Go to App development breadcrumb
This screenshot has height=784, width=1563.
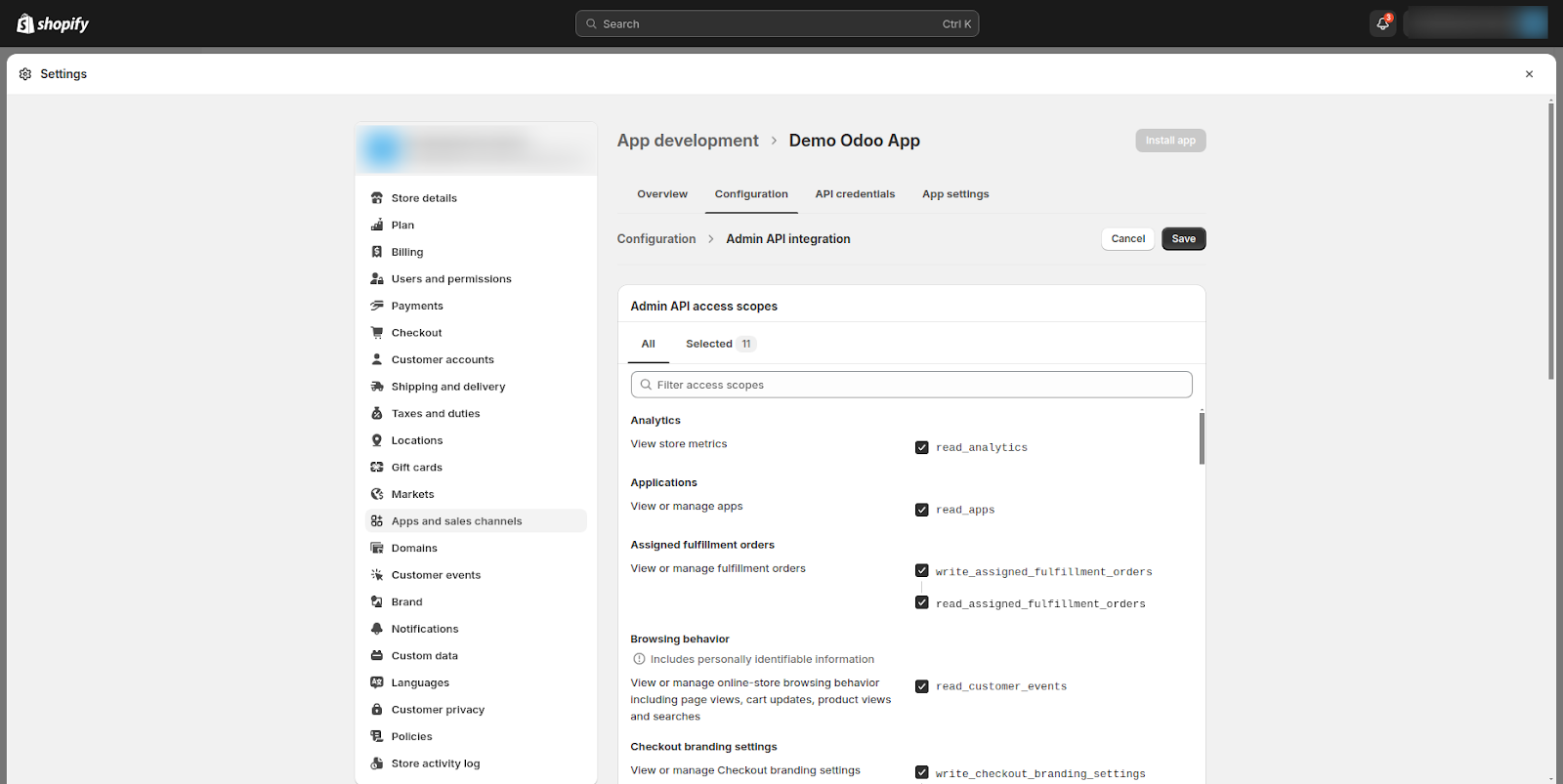[688, 141]
